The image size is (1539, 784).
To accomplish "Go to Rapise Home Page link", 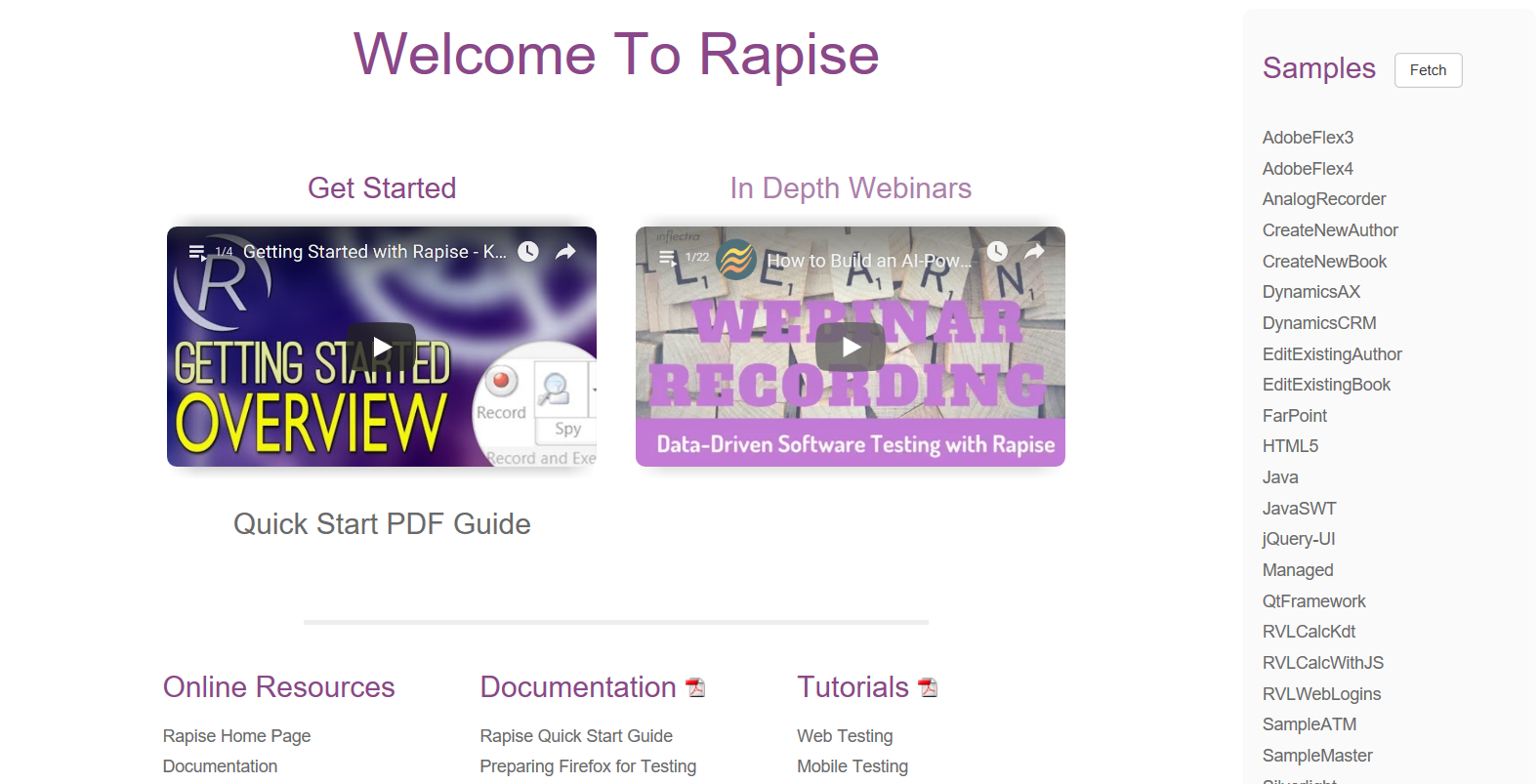I will (x=236, y=736).
